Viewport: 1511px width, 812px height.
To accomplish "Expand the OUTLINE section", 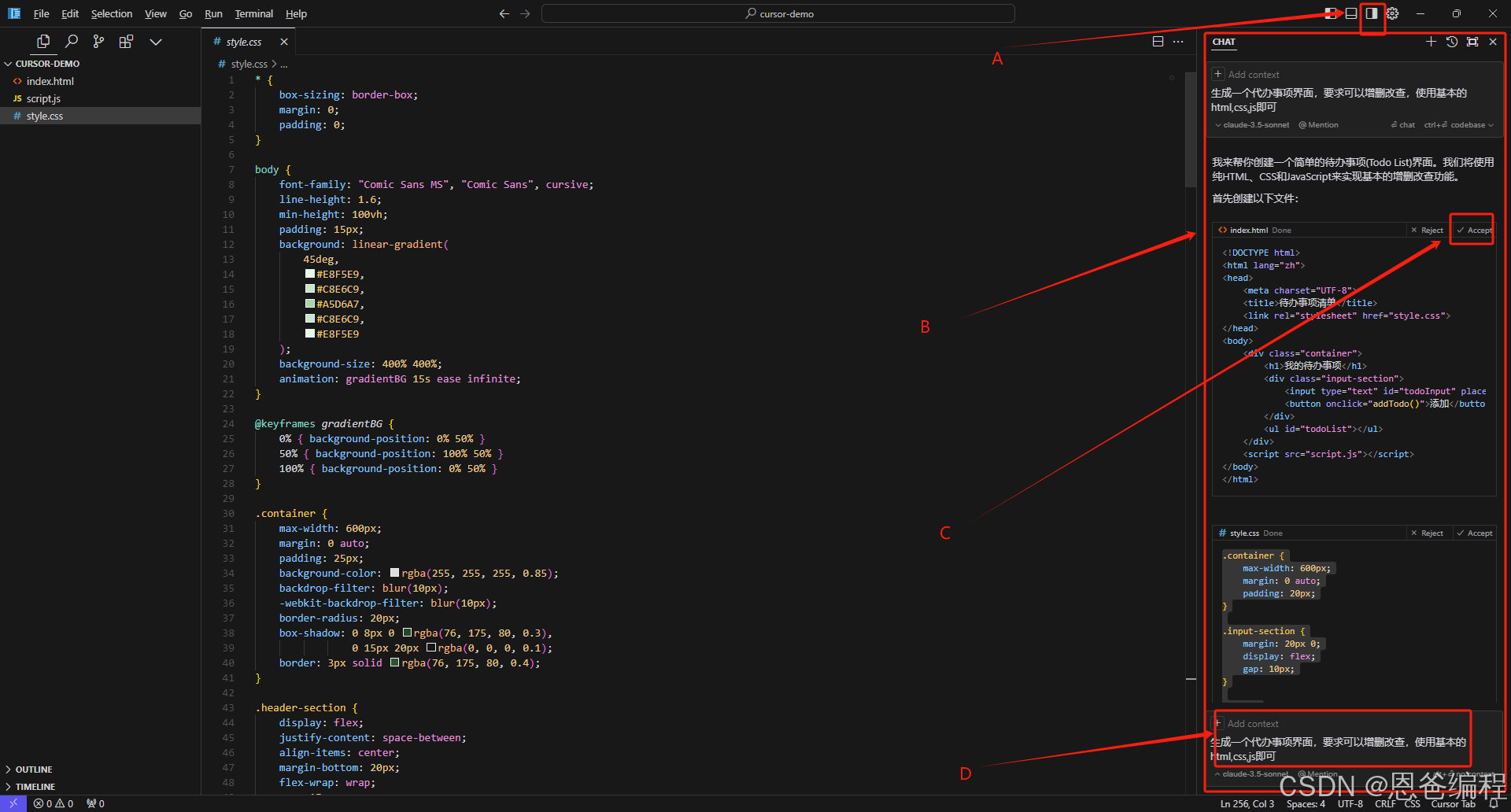I will click(x=34, y=770).
